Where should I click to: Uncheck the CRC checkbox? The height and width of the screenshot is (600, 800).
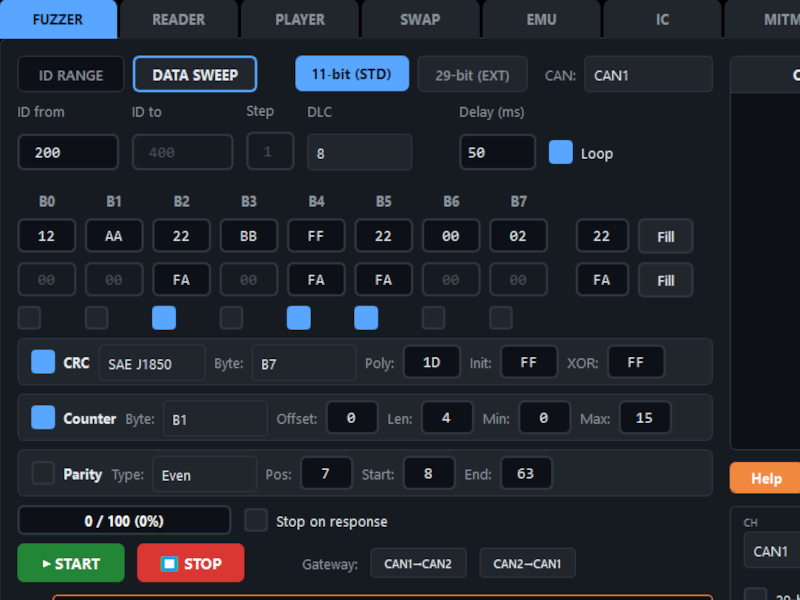click(43, 362)
